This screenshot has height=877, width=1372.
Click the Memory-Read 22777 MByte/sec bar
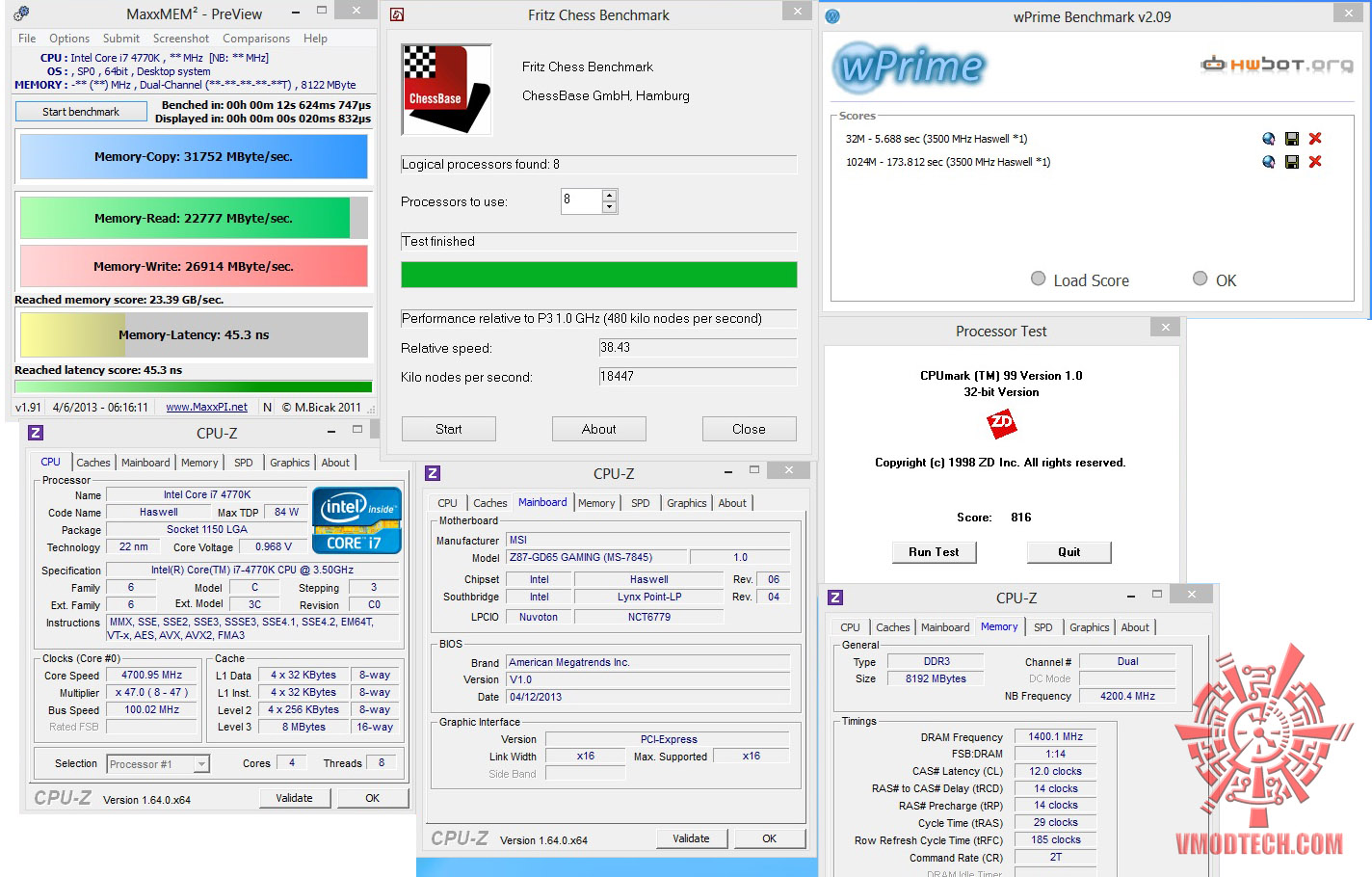194,218
